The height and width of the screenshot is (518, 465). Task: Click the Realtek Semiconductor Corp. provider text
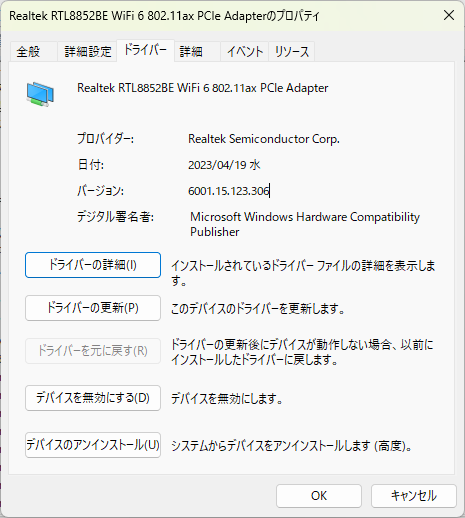coord(264,139)
